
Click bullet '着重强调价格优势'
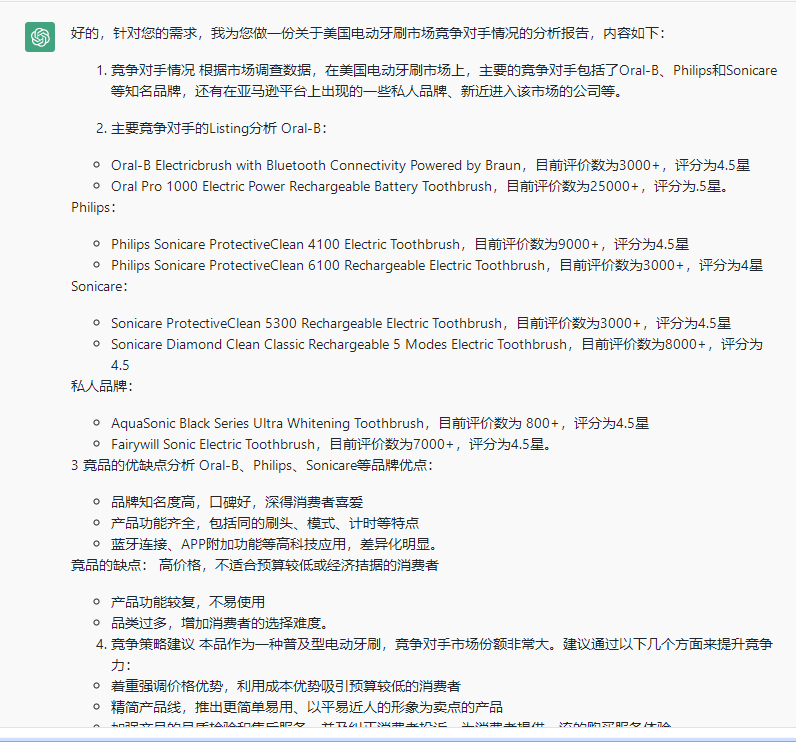pos(286,687)
